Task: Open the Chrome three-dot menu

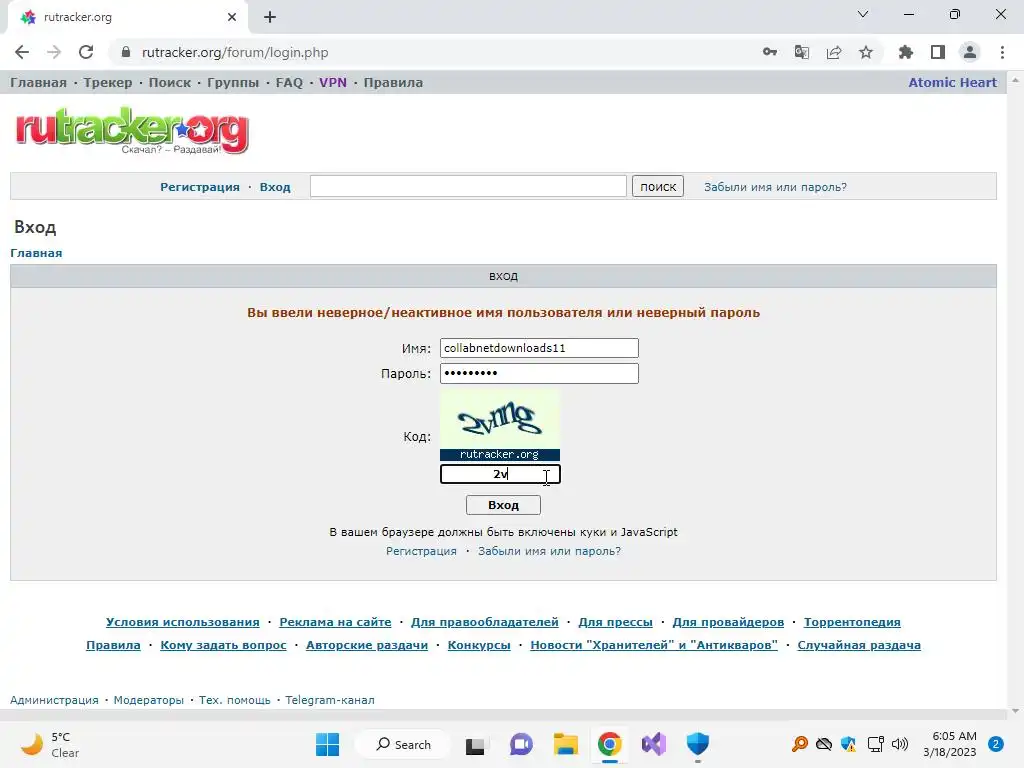Action: pyautogui.click(x=1002, y=52)
